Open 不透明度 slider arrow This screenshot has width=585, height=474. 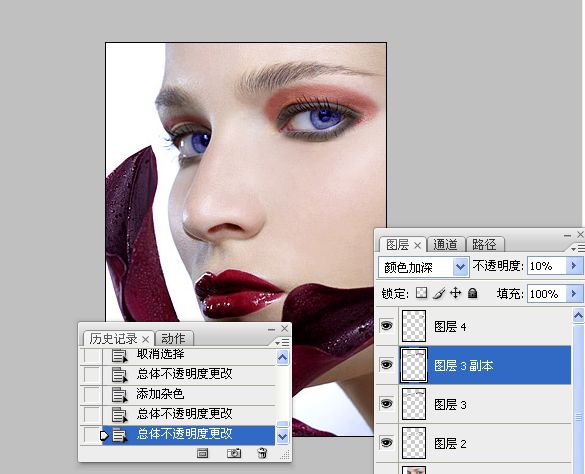click(x=574, y=266)
